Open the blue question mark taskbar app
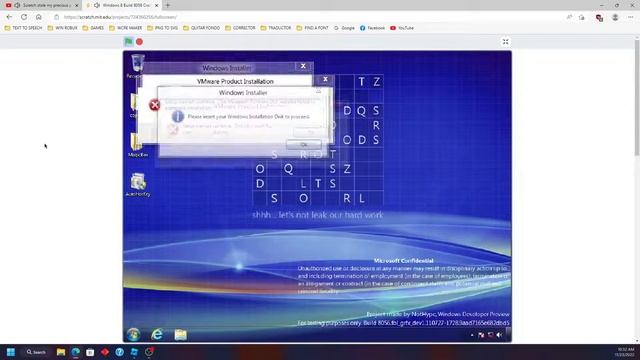640x360 pixels. pyautogui.click(x=120, y=352)
